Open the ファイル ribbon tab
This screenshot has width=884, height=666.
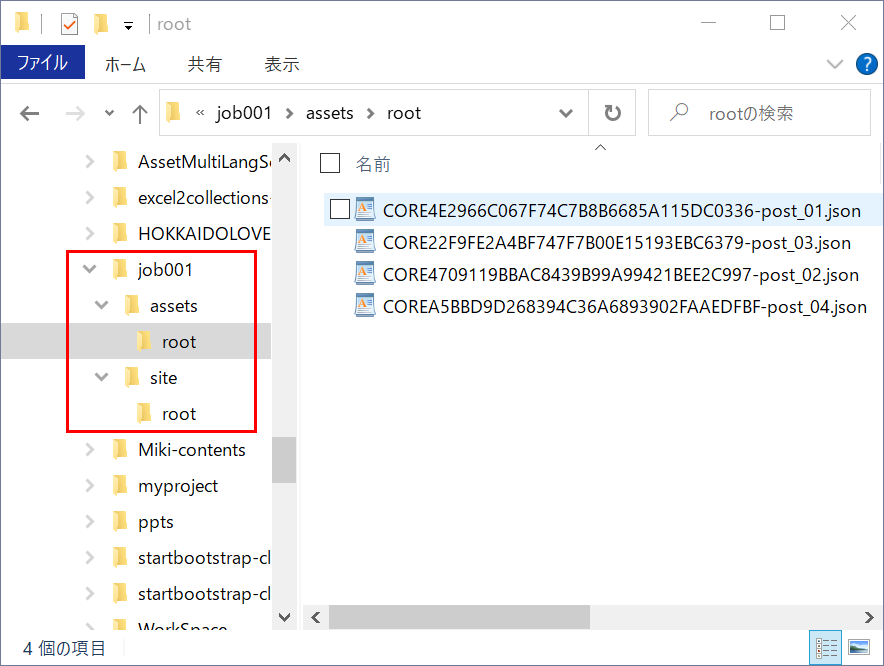pos(43,63)
